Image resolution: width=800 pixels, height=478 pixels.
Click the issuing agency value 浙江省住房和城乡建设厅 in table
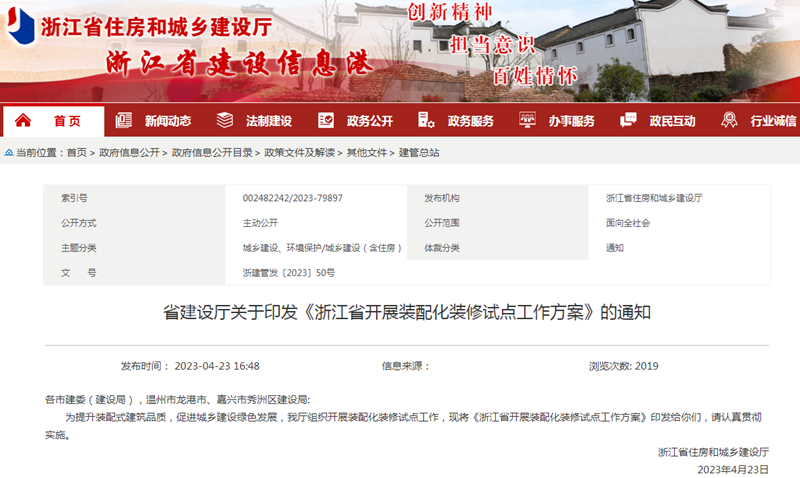[654, 198]
